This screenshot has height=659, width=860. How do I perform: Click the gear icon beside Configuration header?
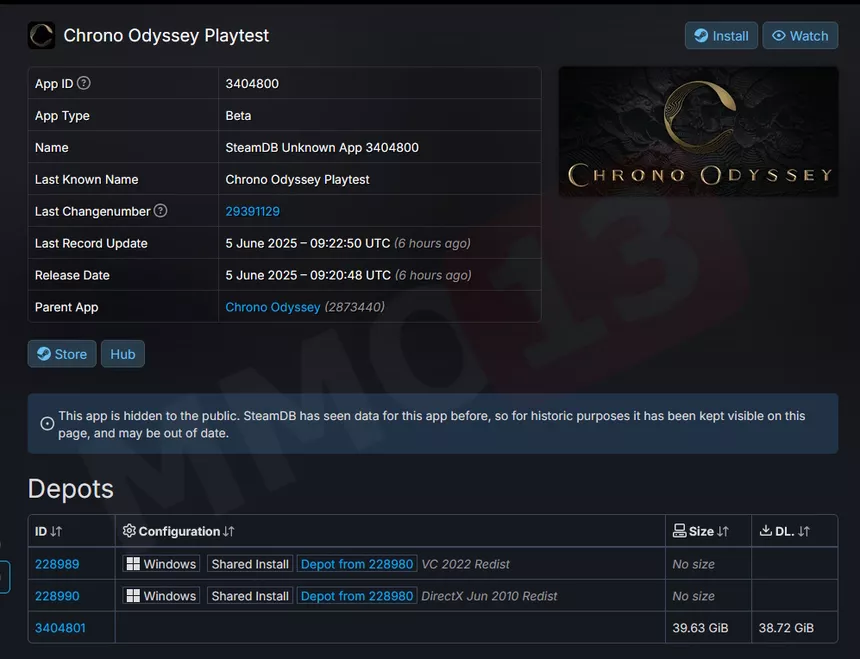[x=129, y=531]
